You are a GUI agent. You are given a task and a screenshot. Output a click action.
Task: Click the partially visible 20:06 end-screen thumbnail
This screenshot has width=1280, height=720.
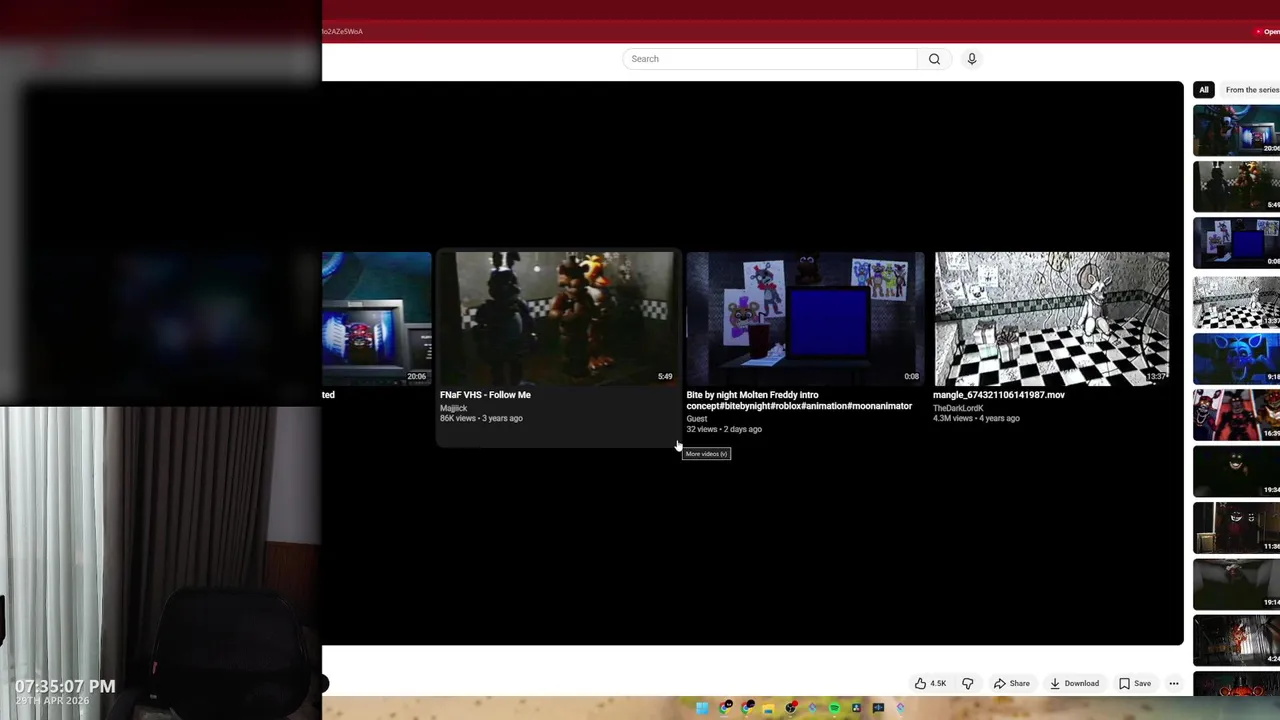(376, 318)
